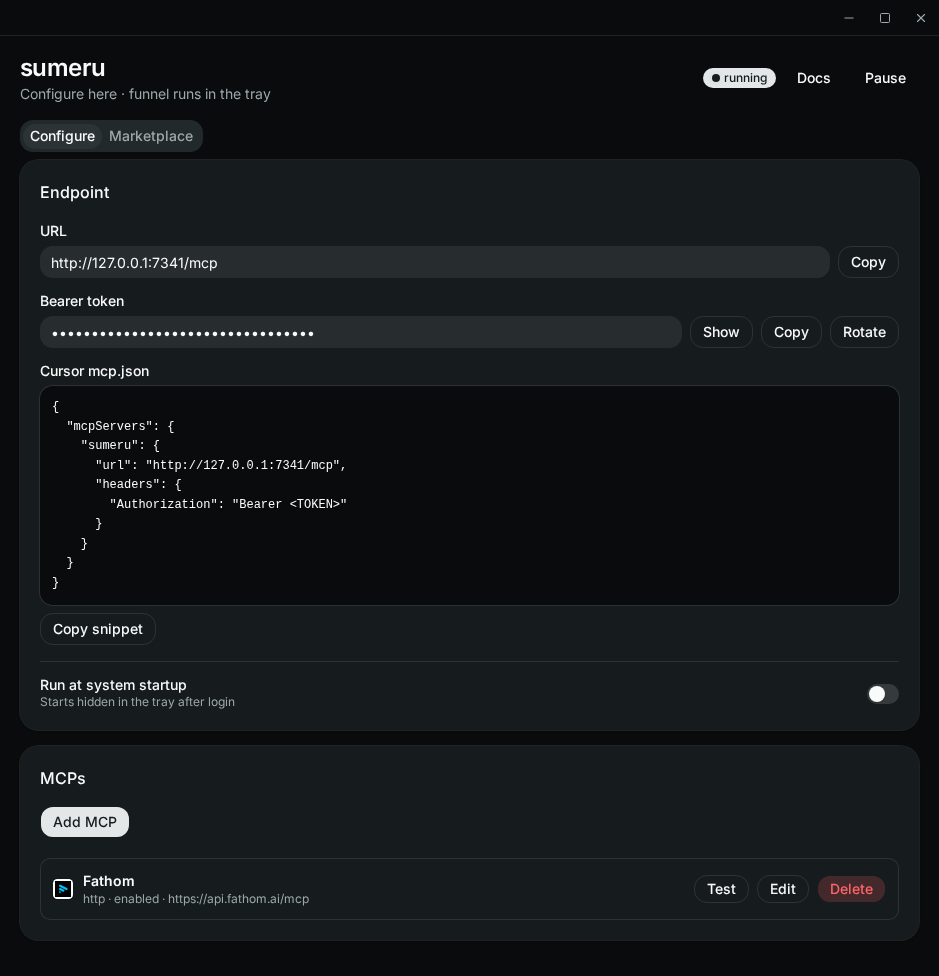Click the "url" line in the snippet

pyautogui.click(x=220, y=465)
